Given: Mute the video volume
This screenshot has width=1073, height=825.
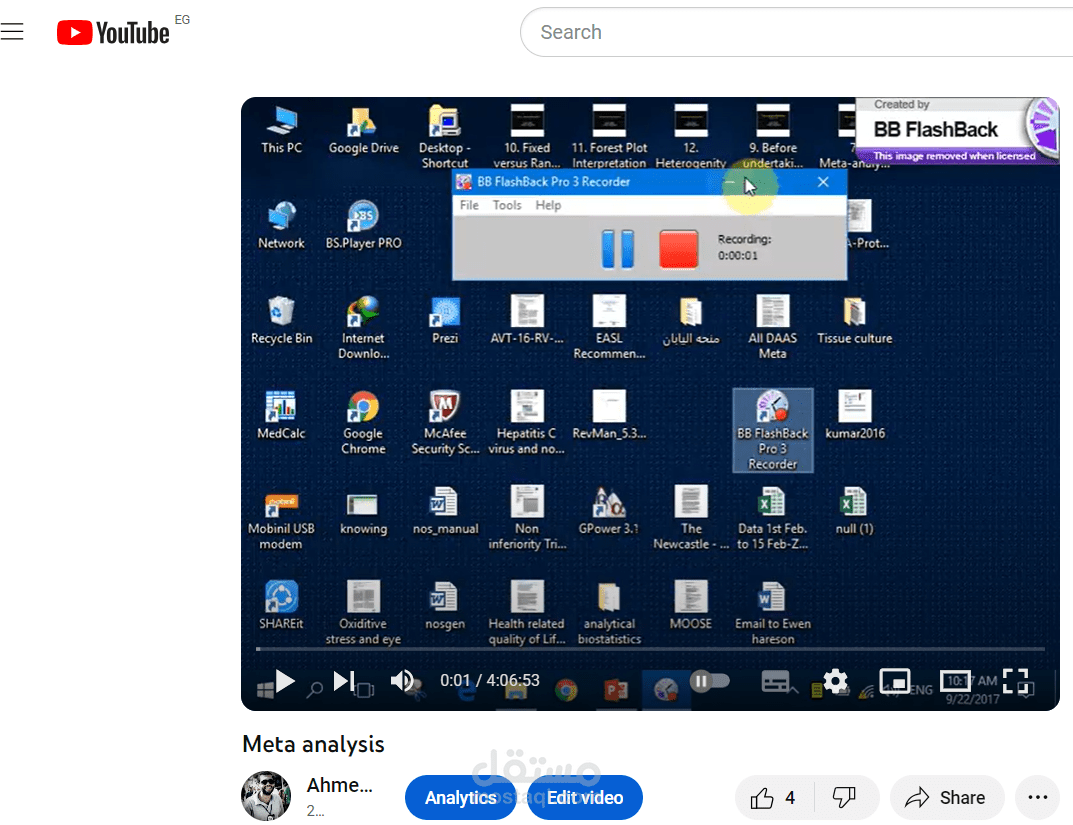Looking at the screenshot, I should point(402,681).
